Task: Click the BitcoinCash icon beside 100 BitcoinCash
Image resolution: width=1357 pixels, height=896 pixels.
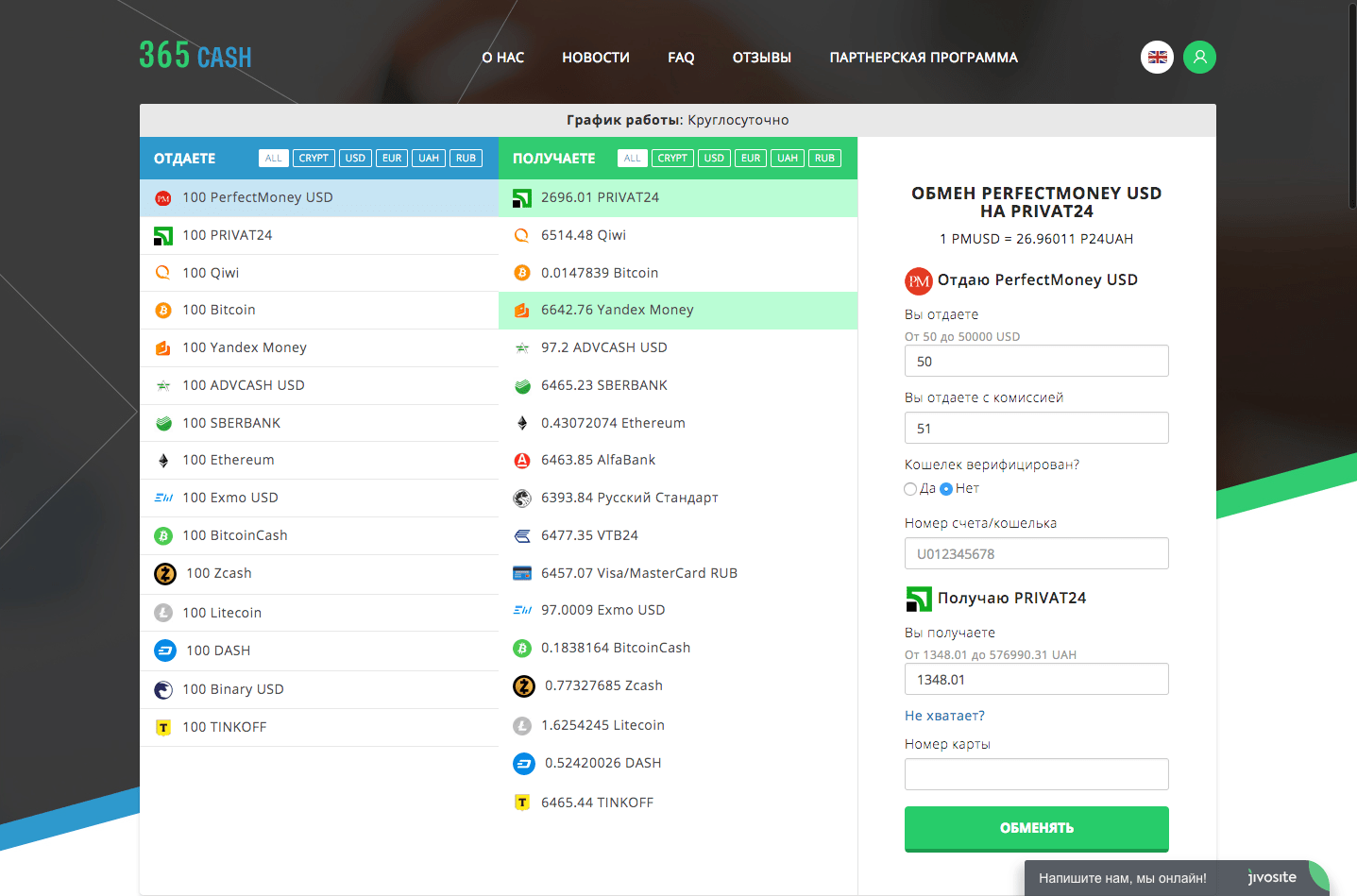Action: tap(163, 536)
